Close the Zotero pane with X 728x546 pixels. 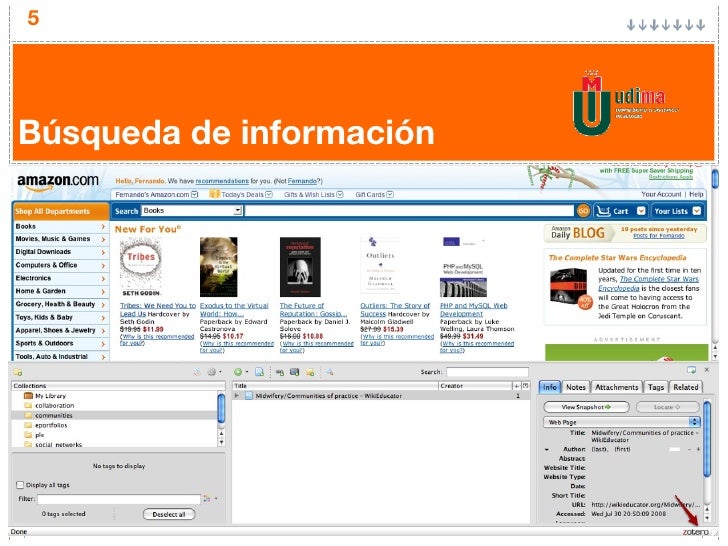pos(707,370)
